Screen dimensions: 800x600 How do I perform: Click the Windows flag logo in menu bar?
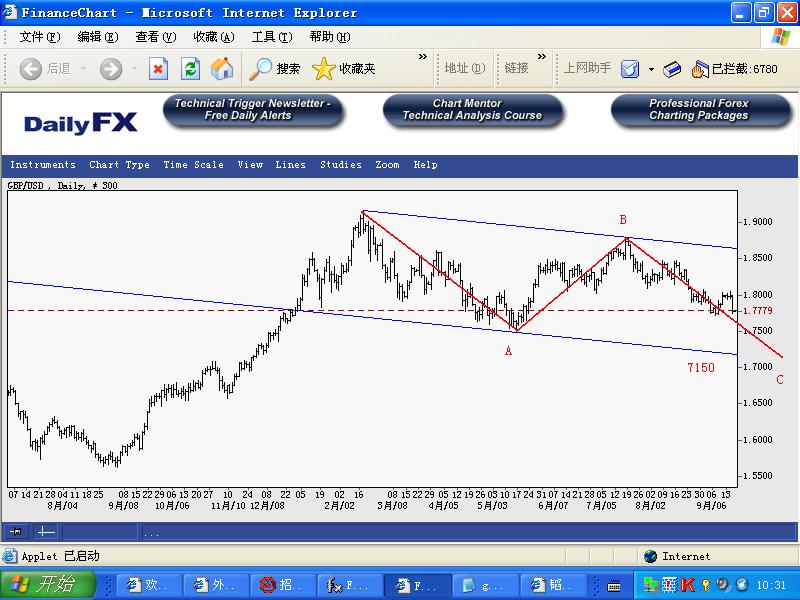click(x=780, y=37)
